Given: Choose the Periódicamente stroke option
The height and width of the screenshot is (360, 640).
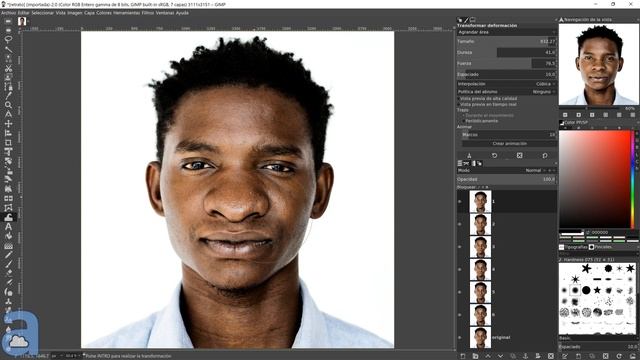Looking at the screenshot, I should 480,121.
